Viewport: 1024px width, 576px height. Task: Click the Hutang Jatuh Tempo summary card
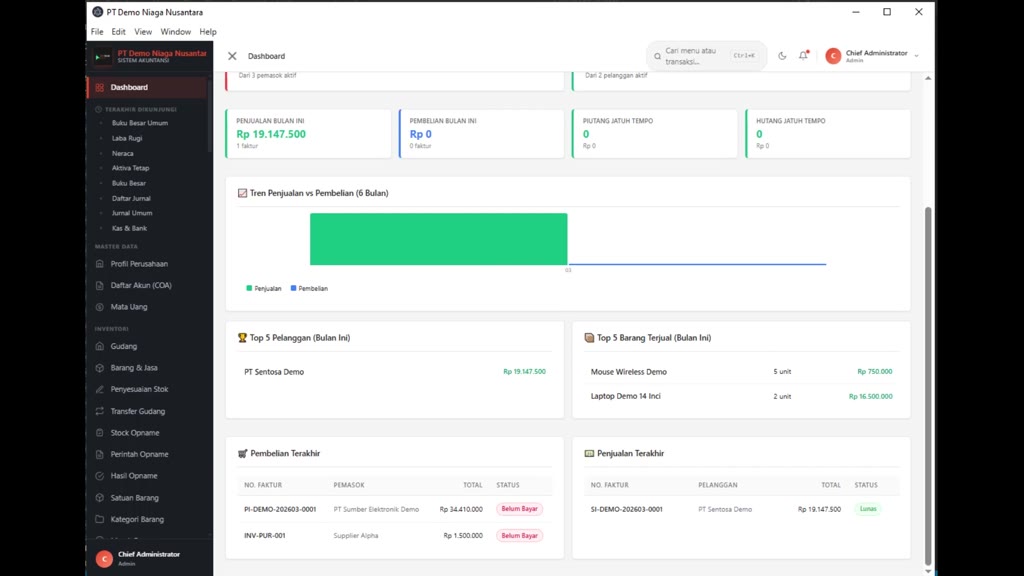[827, 133]
